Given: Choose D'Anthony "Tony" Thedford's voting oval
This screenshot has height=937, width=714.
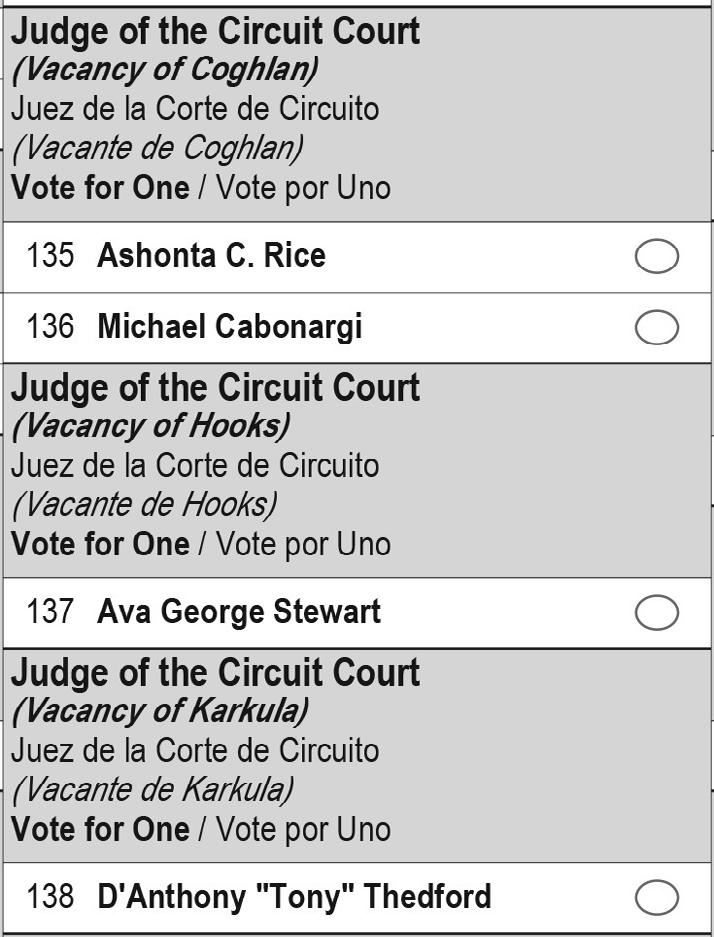Looking at the screenshot, I should coord(657,898).
